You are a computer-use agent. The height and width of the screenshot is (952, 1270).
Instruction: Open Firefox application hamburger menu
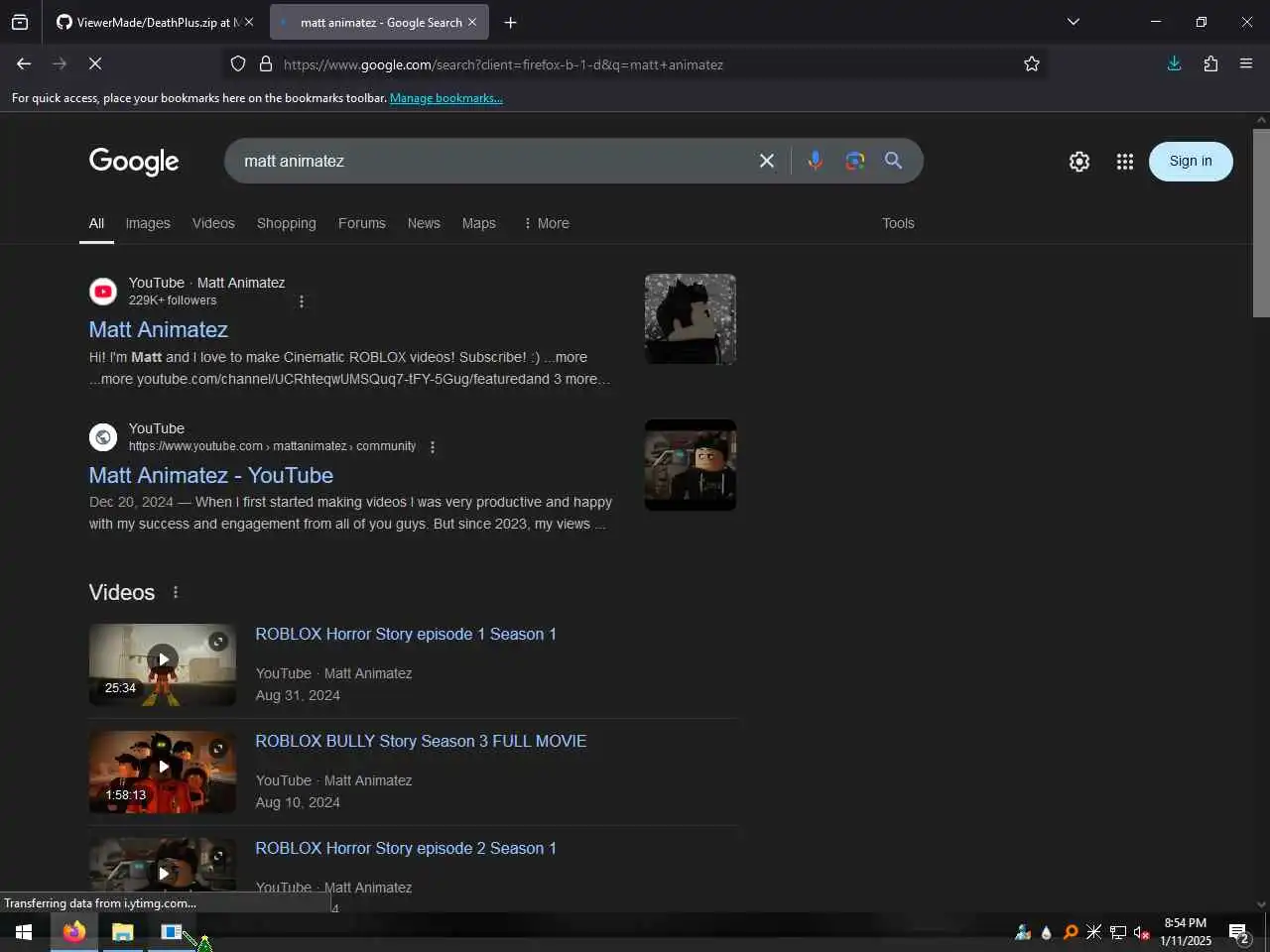pos(1246,63)
